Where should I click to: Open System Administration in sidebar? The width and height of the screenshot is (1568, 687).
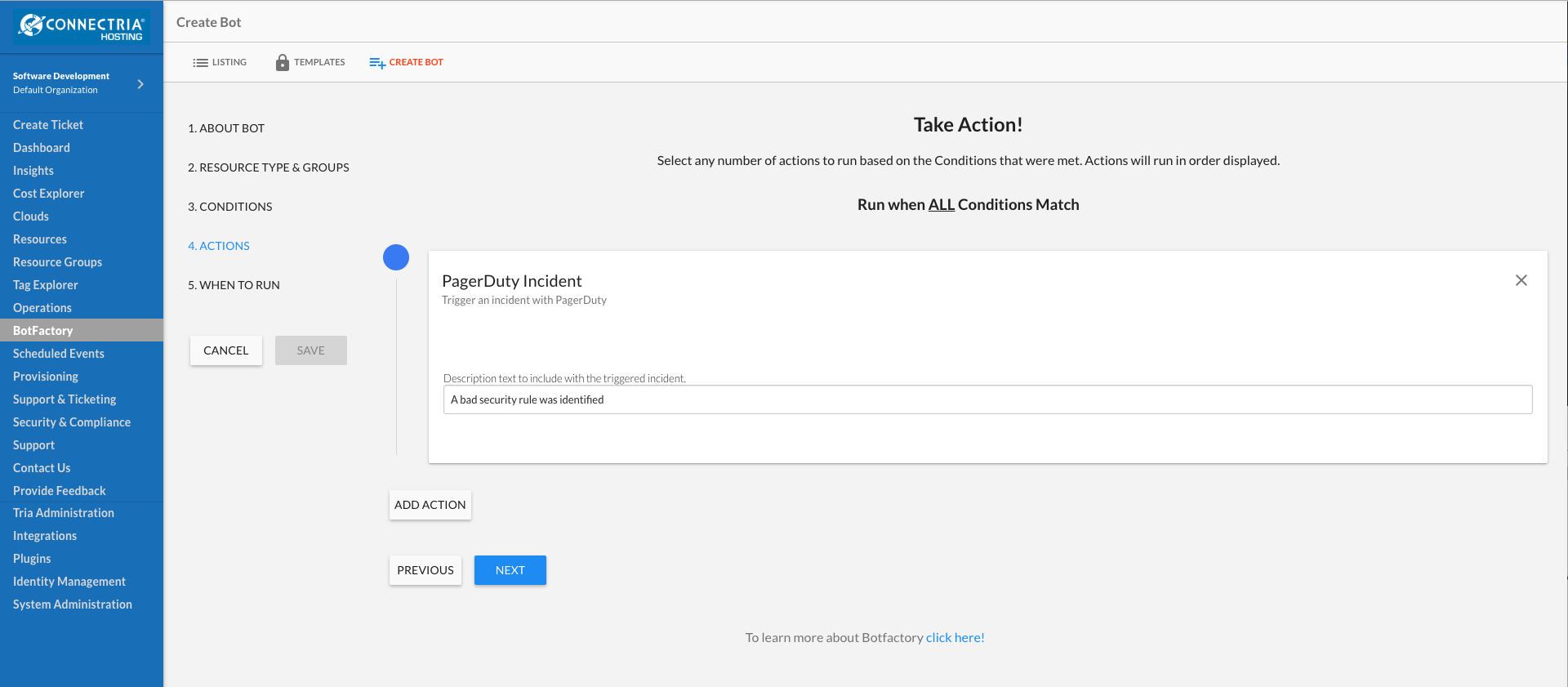pos(73,604)
